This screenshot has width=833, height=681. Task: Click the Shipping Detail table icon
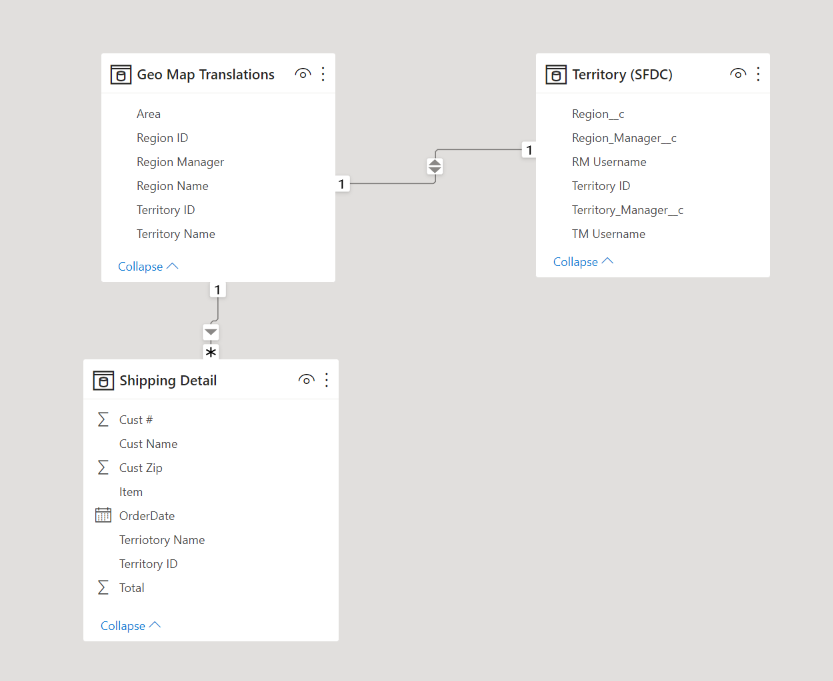coord(103,381)
